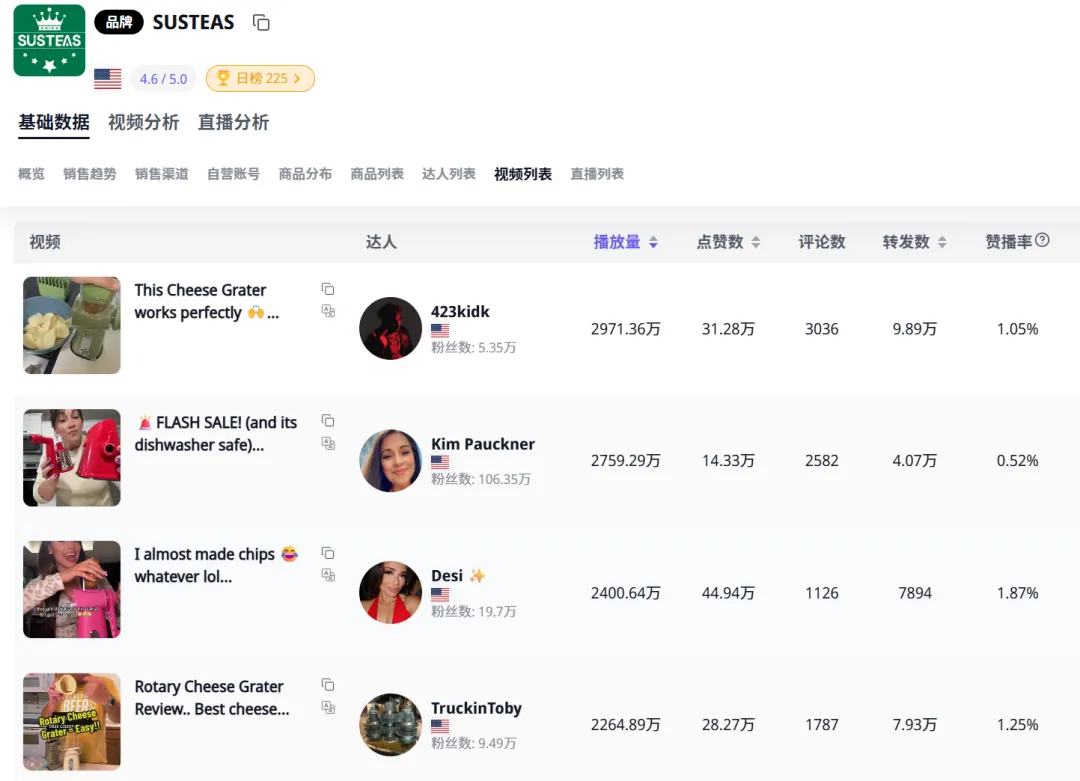Copy title of FLASH SALE video
Screen dimensions: 1080x781
328,421
